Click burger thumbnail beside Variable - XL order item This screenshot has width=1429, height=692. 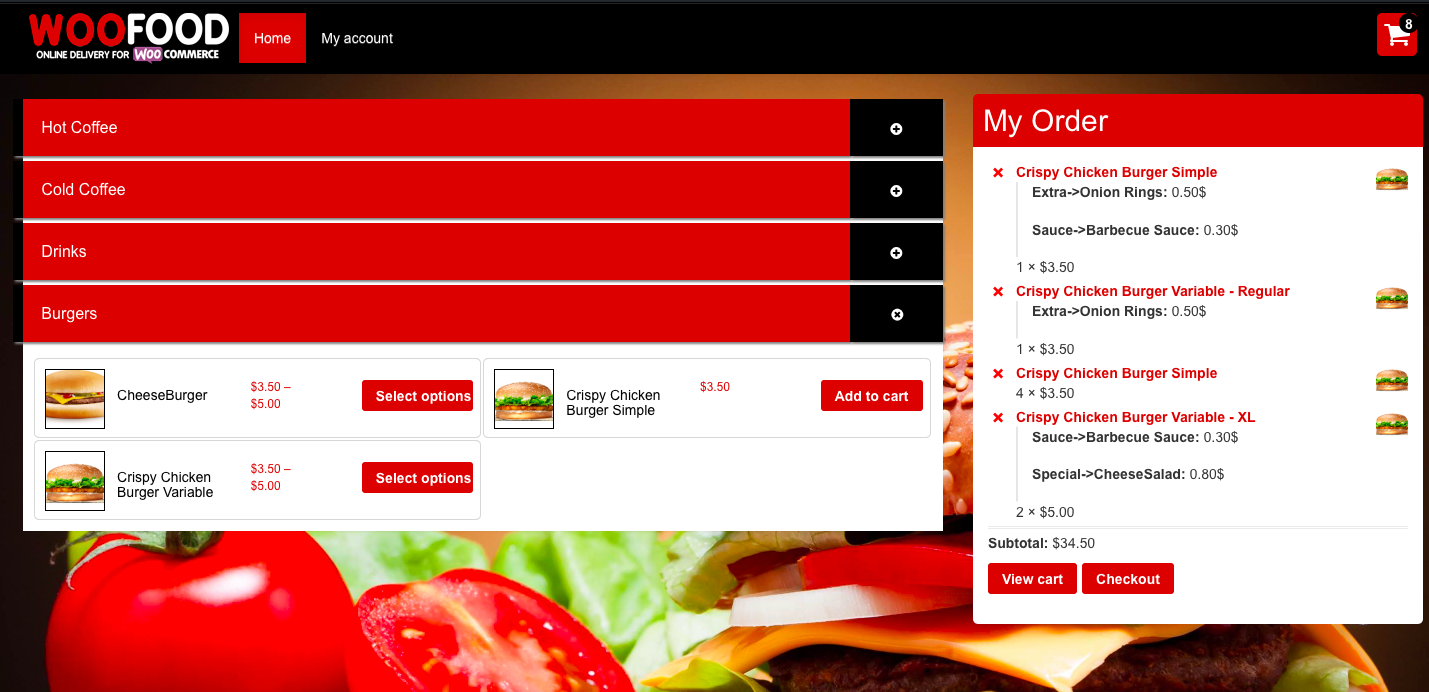point(1392,424)
